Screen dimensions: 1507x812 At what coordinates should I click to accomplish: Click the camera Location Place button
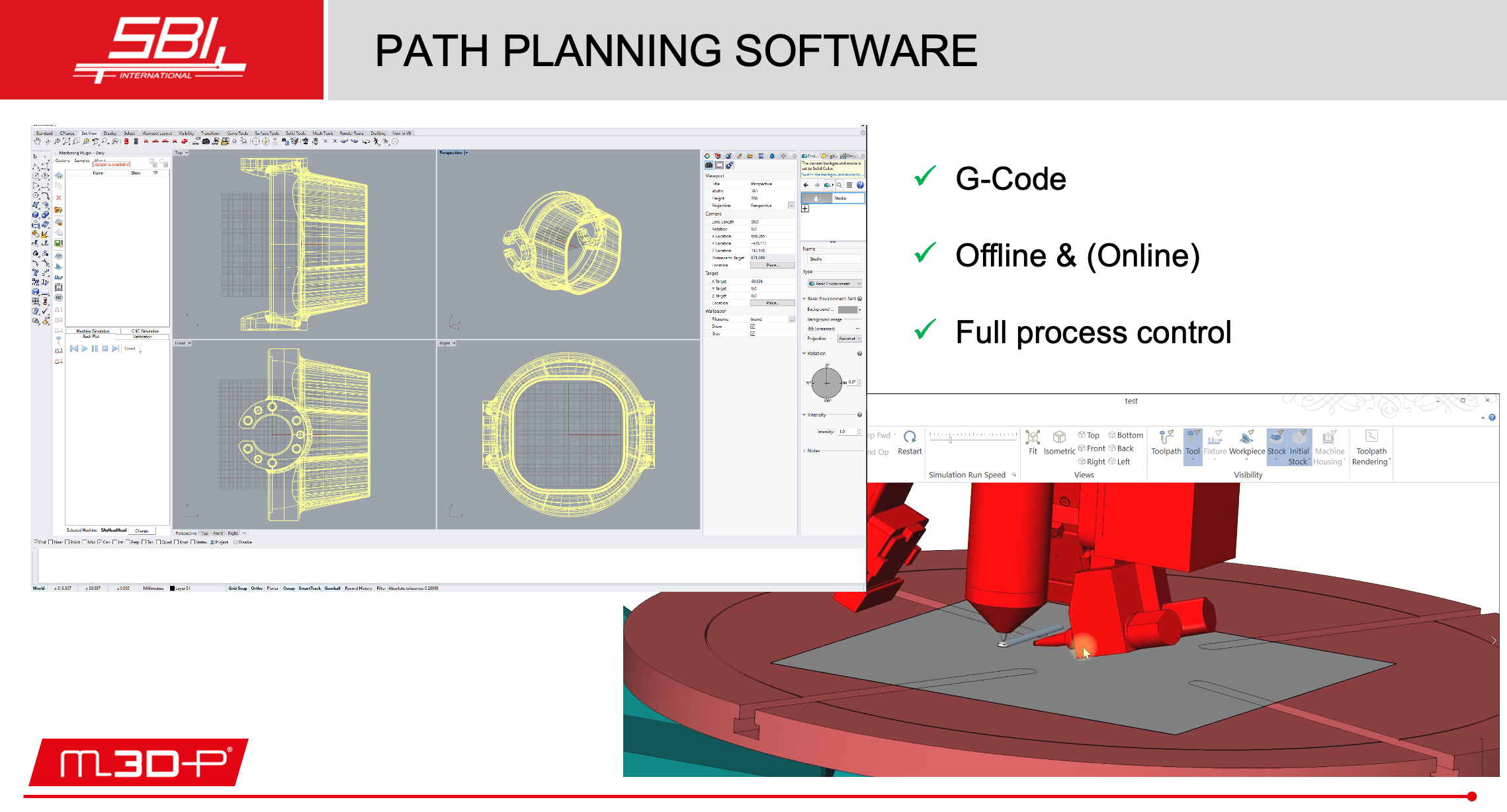coord(772,265)
